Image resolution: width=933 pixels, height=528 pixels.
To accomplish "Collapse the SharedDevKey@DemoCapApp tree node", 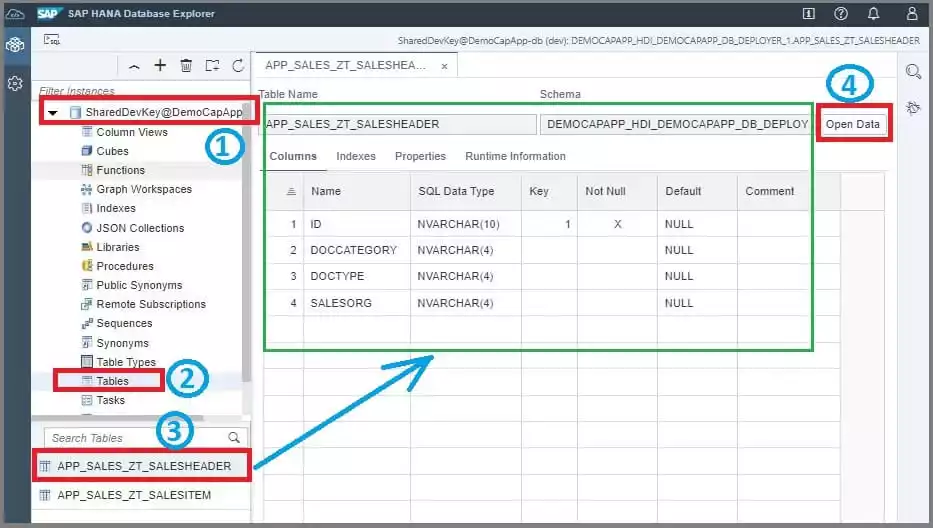I will pyautogui.click(x=53, y=112).
